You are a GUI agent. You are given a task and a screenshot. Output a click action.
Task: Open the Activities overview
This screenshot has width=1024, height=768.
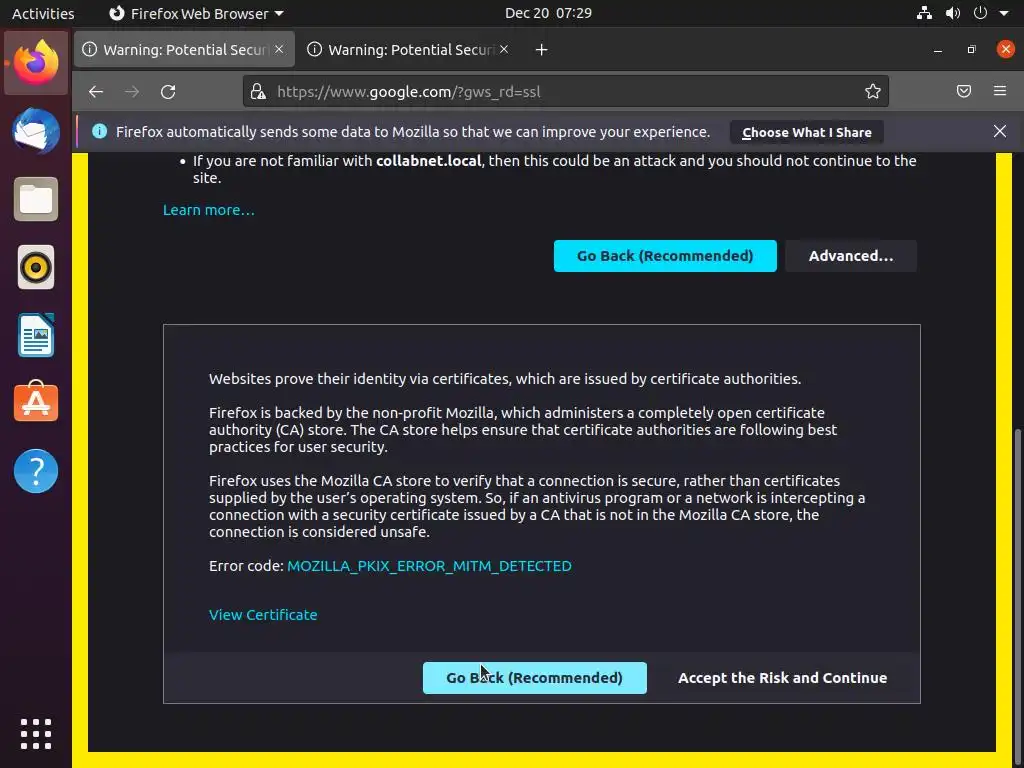tap(43, 13)
